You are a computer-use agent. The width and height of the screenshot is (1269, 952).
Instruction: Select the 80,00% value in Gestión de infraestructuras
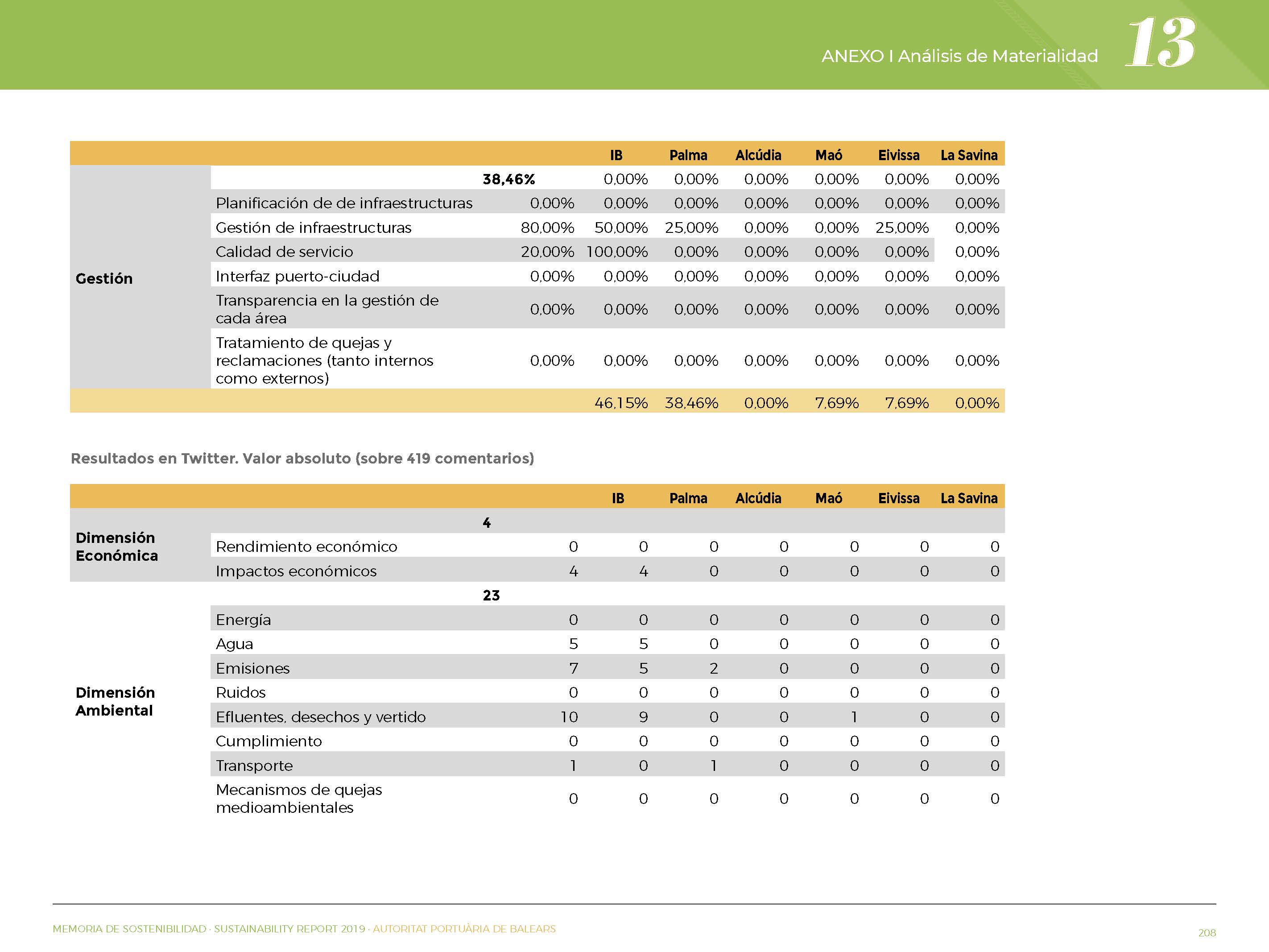pyautogui.click(x=547, y=228)
